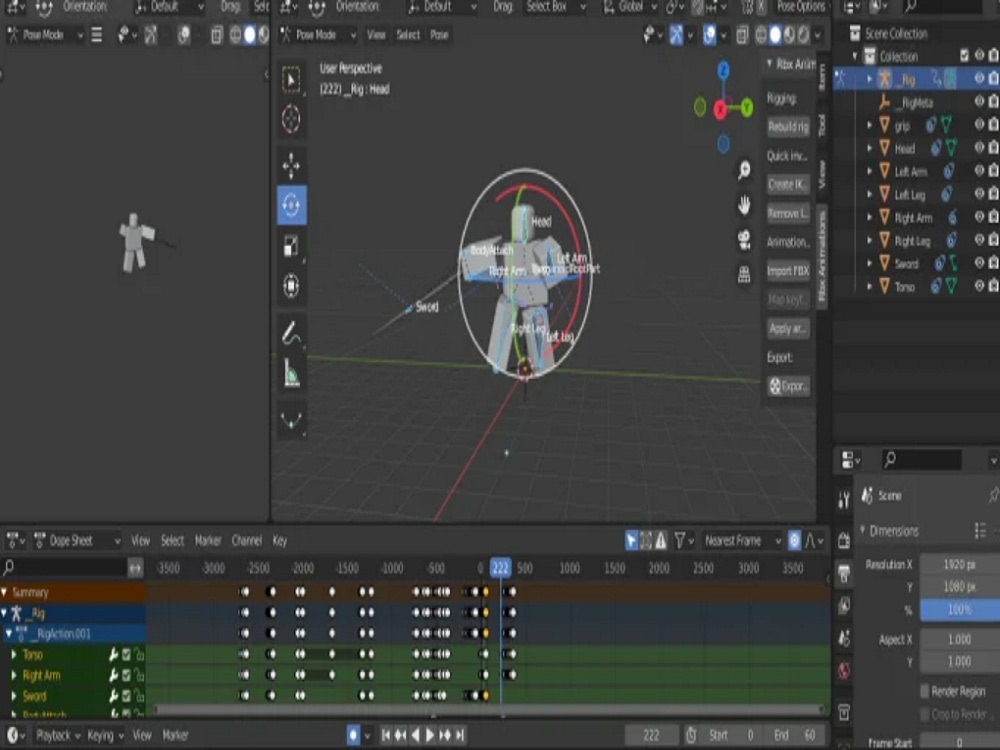The width and height of the screenshot is (1000, 750).
Task: Open the viewport Select menu
Action: tap(408, 34)
